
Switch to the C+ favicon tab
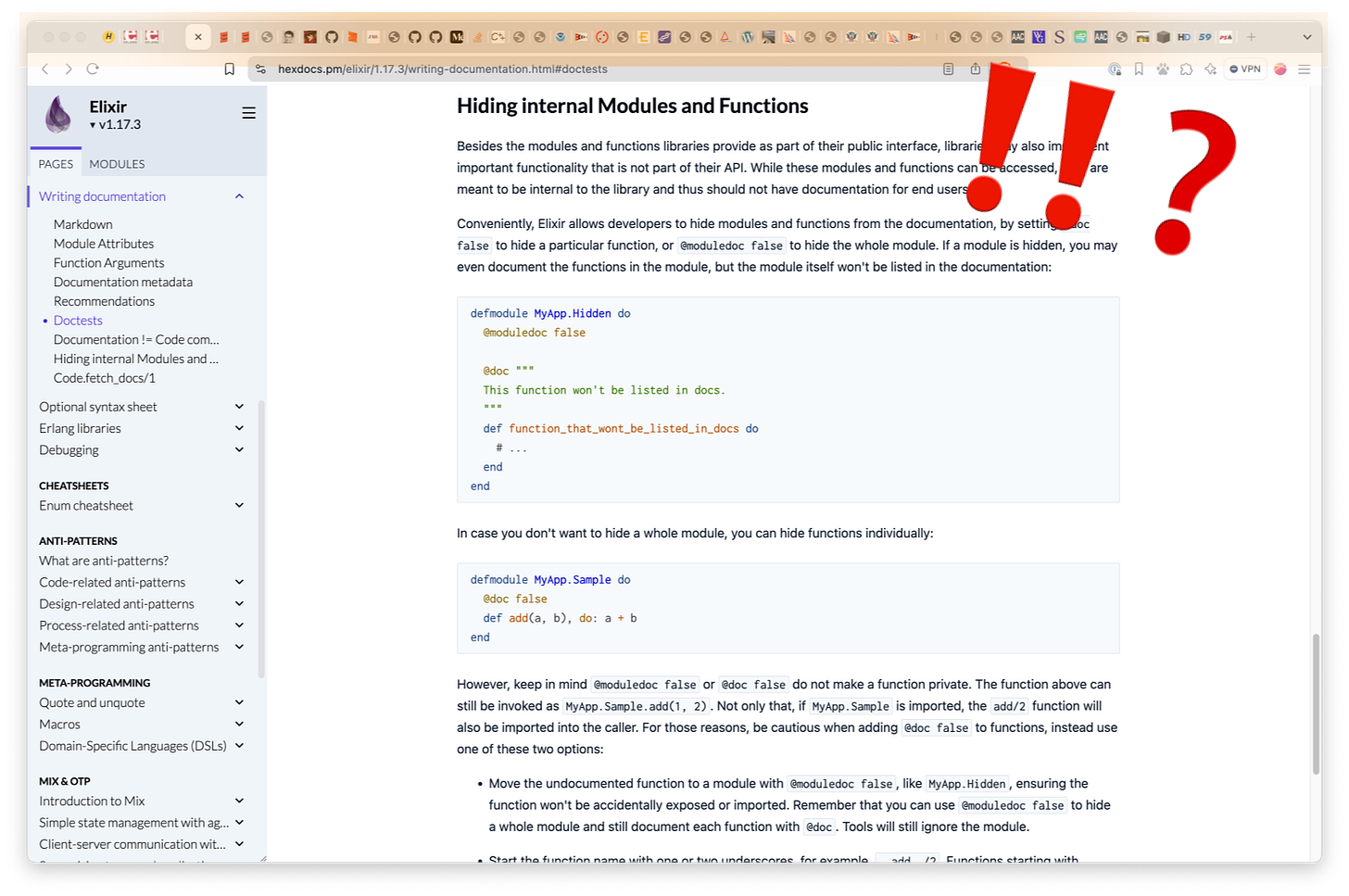click(498, 37)
